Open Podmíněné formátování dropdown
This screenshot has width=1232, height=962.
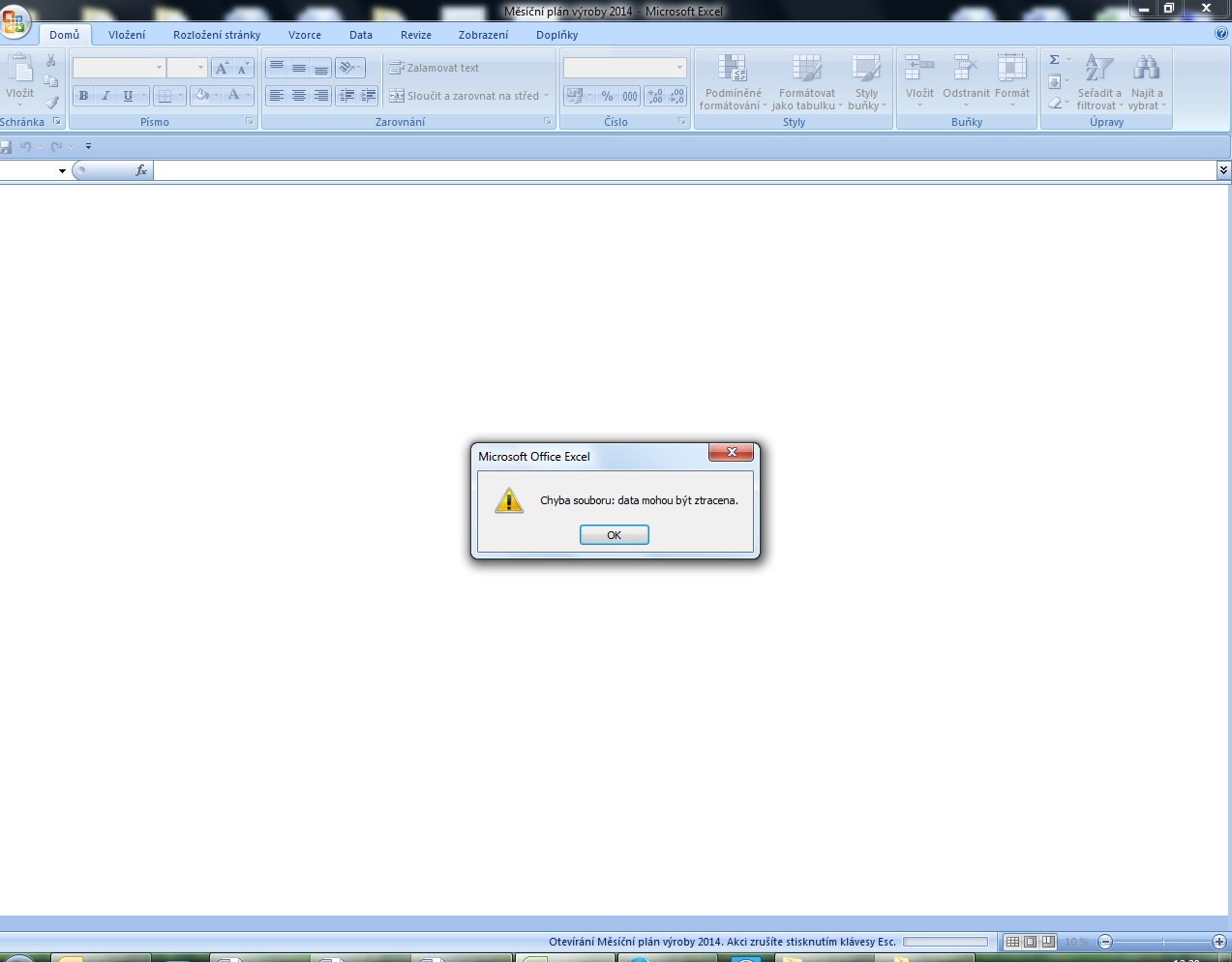(733, 83)
